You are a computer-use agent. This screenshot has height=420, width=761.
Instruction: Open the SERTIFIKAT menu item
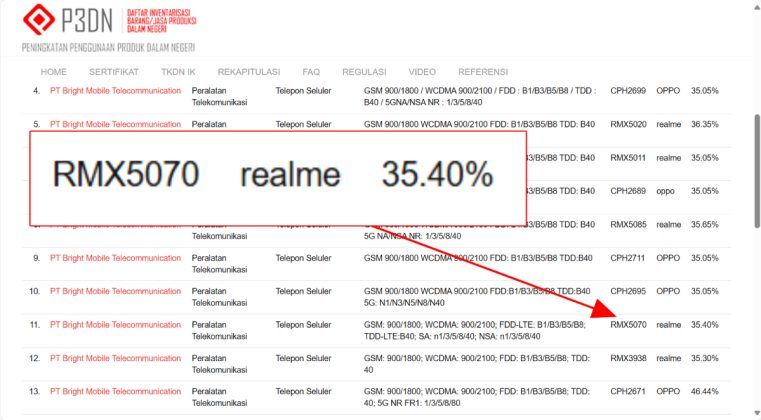(114, 72)
